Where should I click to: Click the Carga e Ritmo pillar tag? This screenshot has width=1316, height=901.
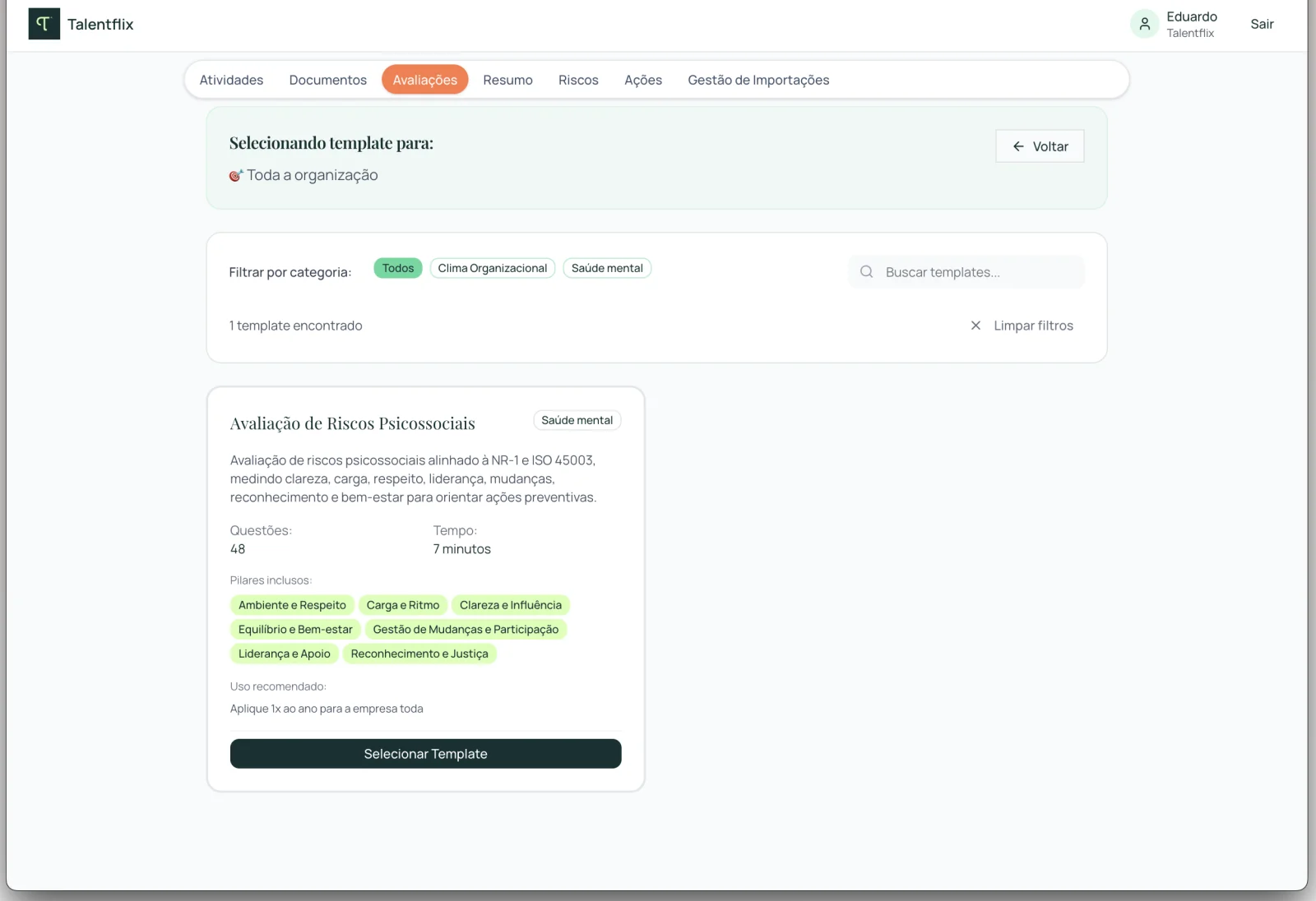(403, 605)
